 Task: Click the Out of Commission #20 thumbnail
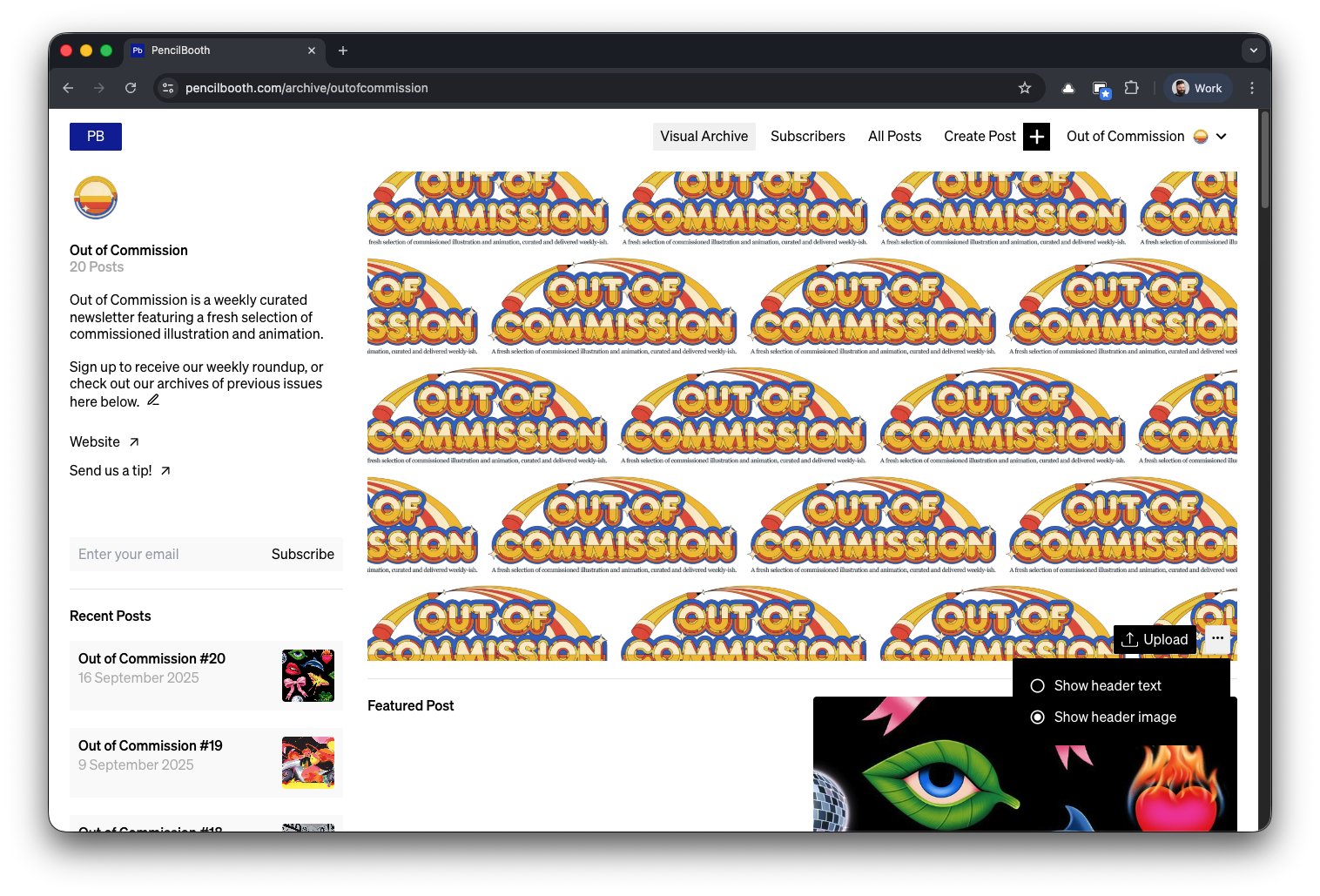pyautogui.click(x=308, y=676)
